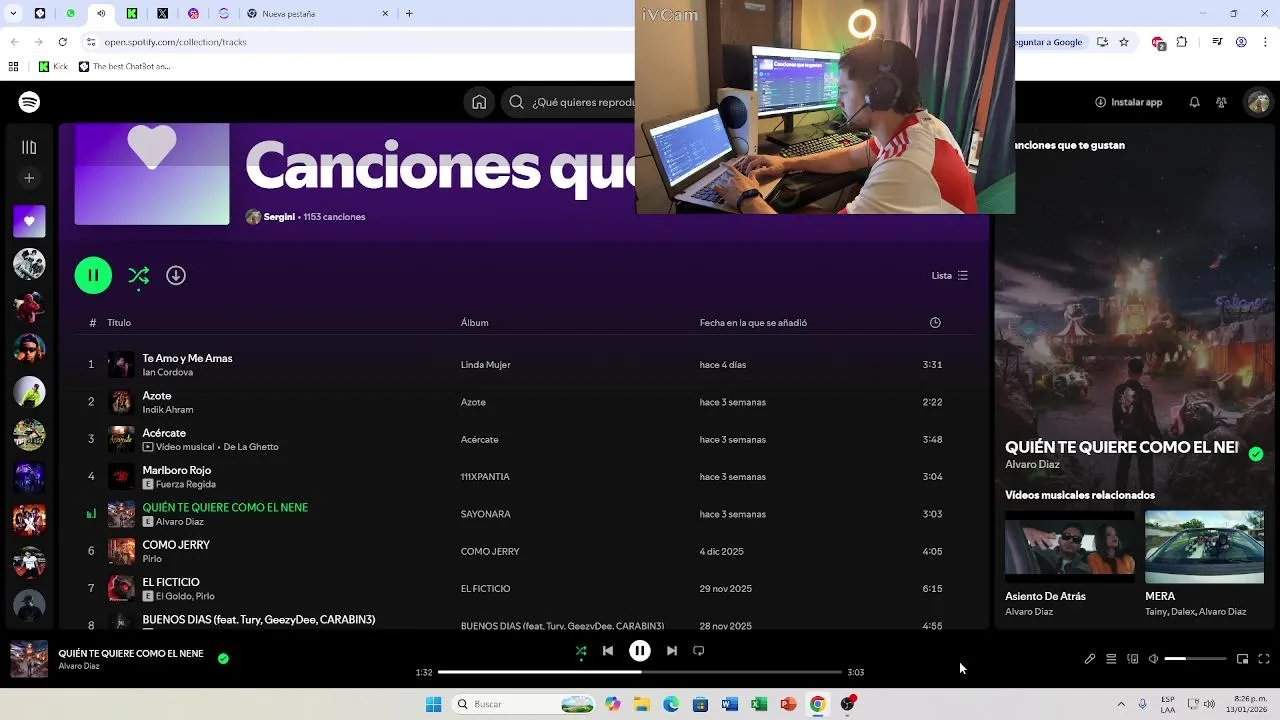
Task: Open miniplayer from player bar
Action: 1242,659
